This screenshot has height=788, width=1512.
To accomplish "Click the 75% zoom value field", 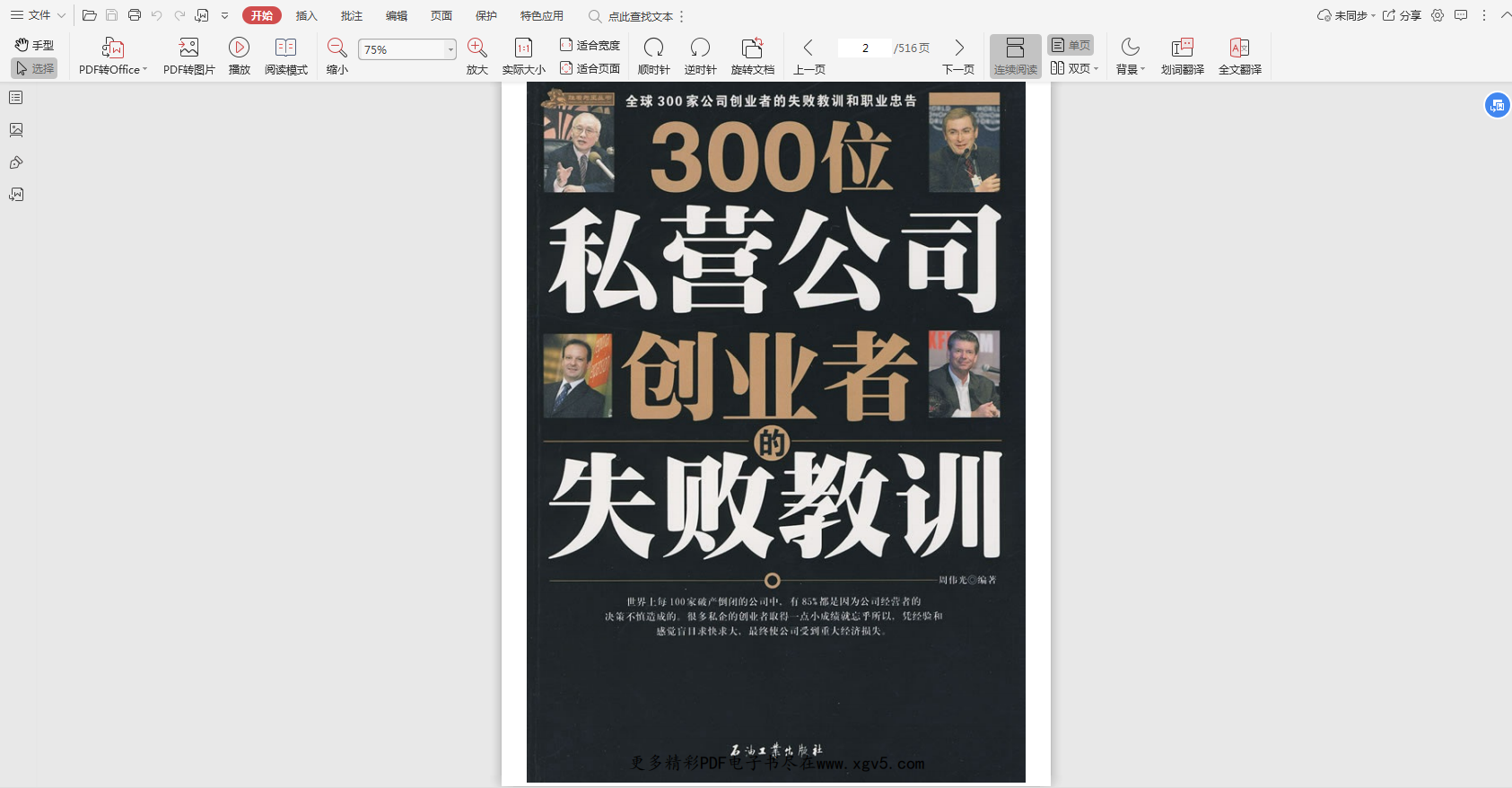I will 402,49.
